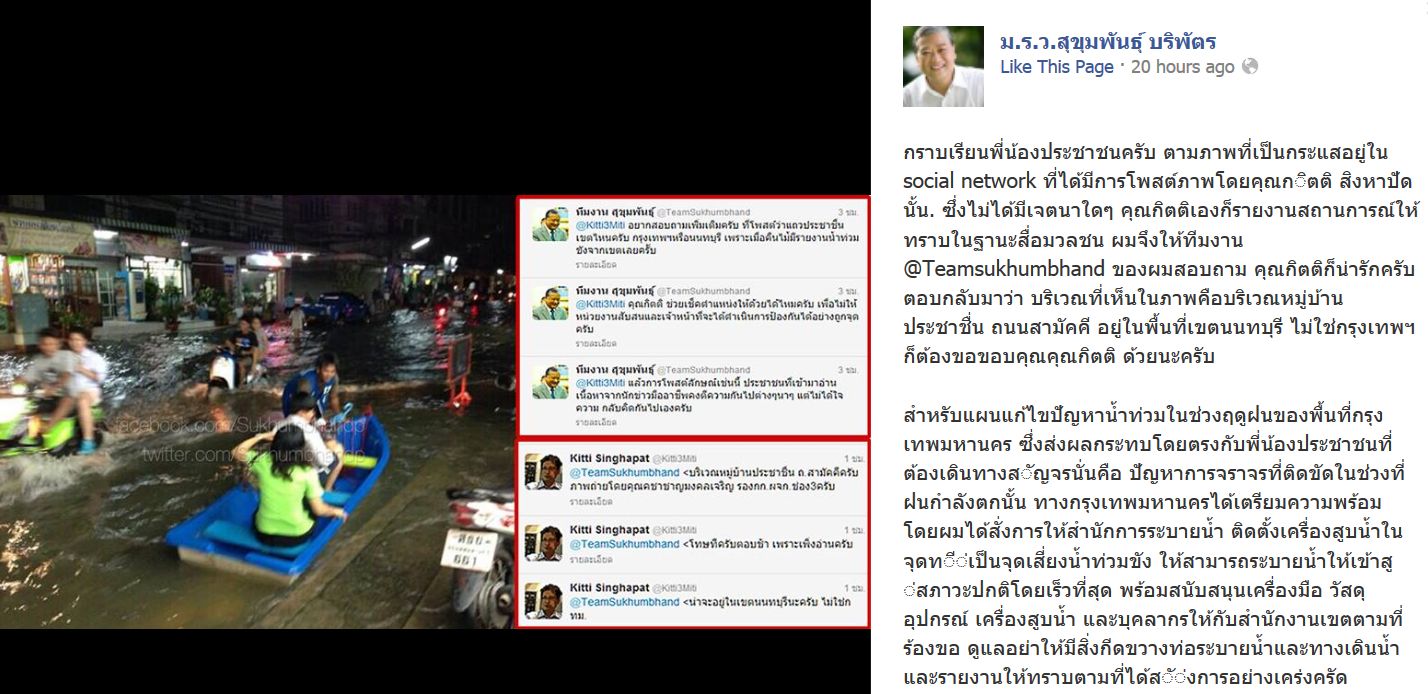Click the second Kitti Singhapat tweet avatar
The width and height of the screenshot is (1428, 694).
(546, 542)
